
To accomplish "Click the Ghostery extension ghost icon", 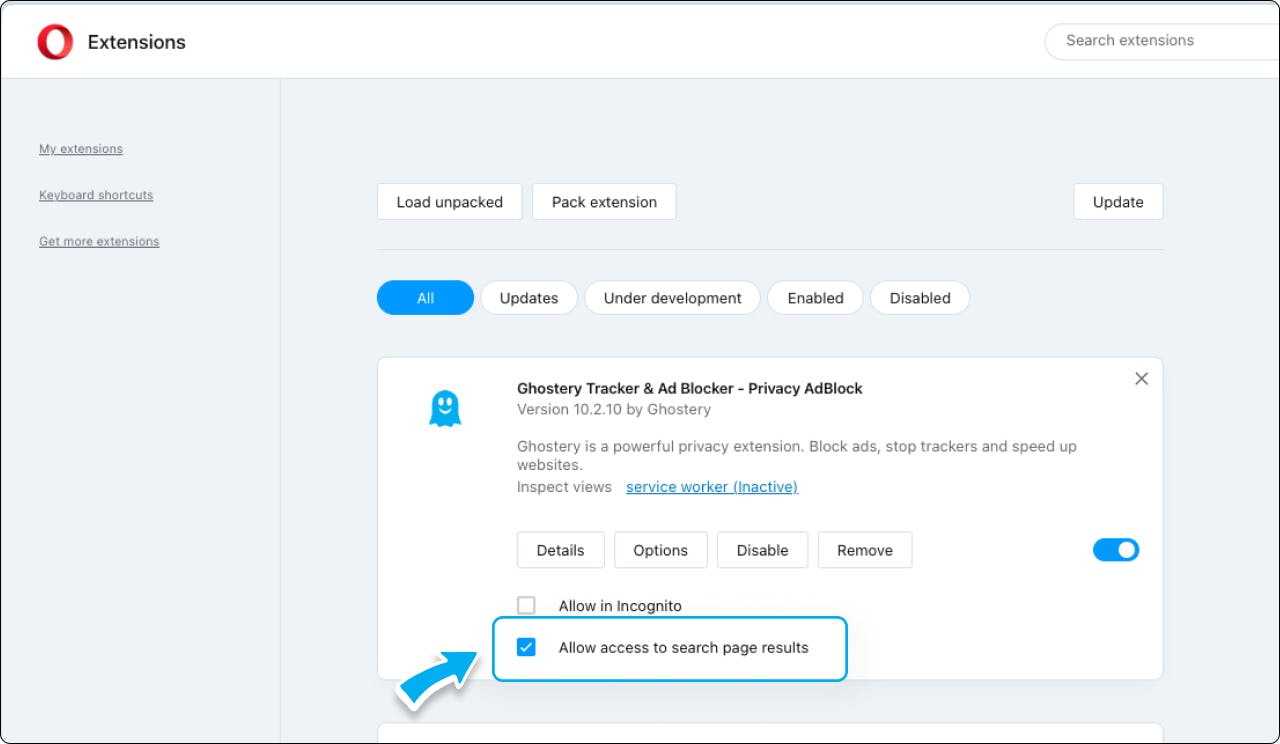I will 445,407.
